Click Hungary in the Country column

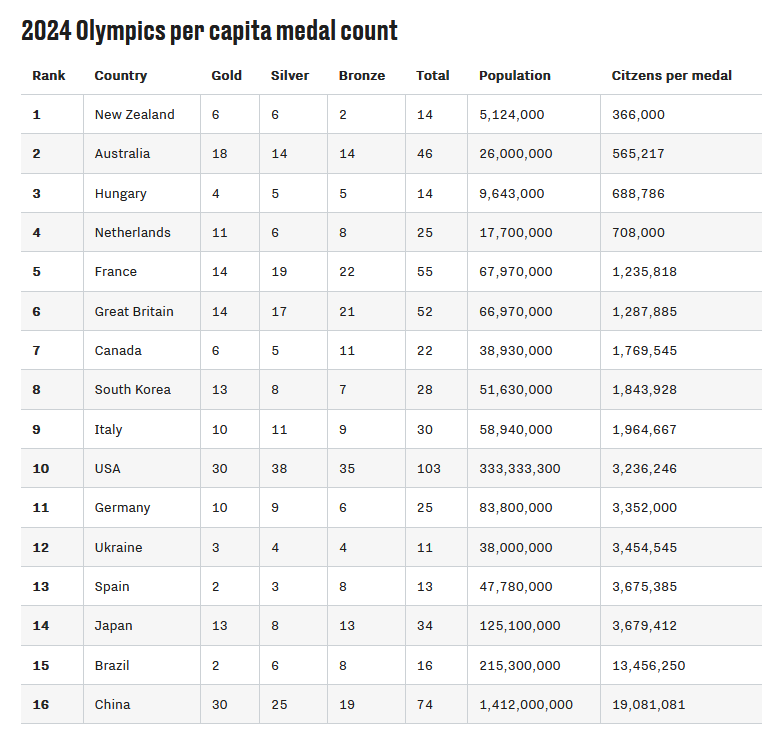click(120, 194)
